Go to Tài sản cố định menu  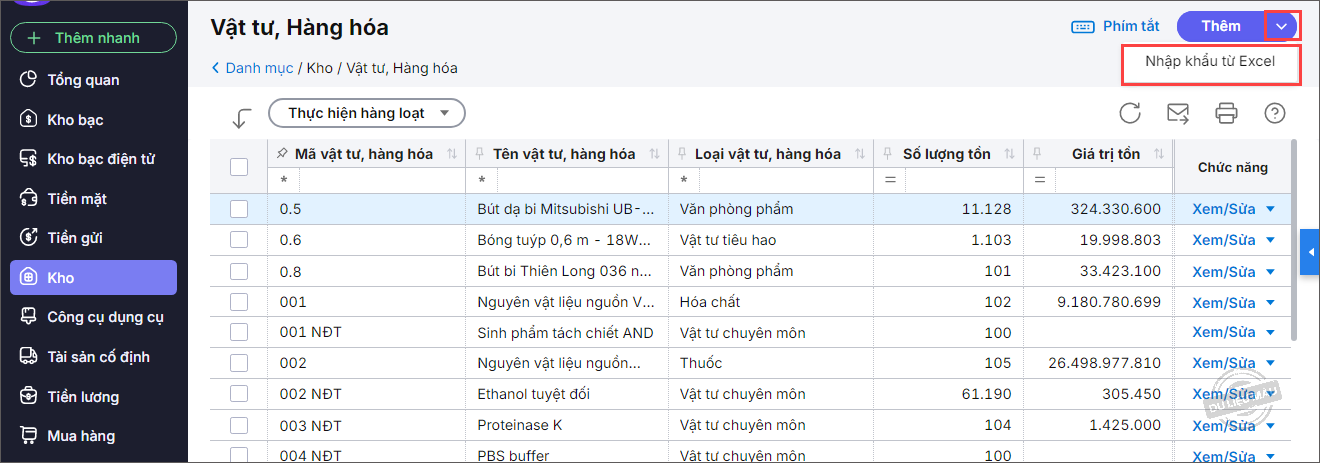(x=98, y=357)
